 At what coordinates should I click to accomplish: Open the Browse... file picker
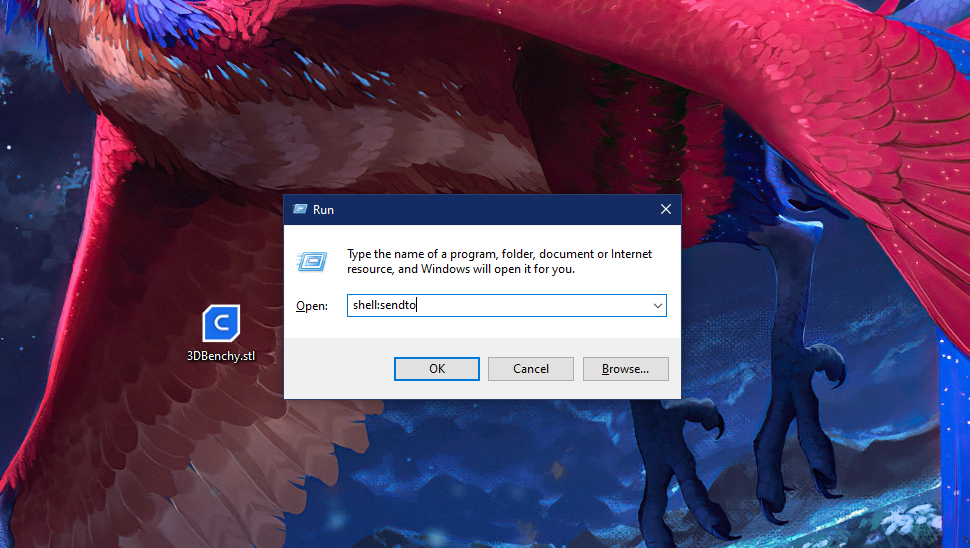[625, 369]
